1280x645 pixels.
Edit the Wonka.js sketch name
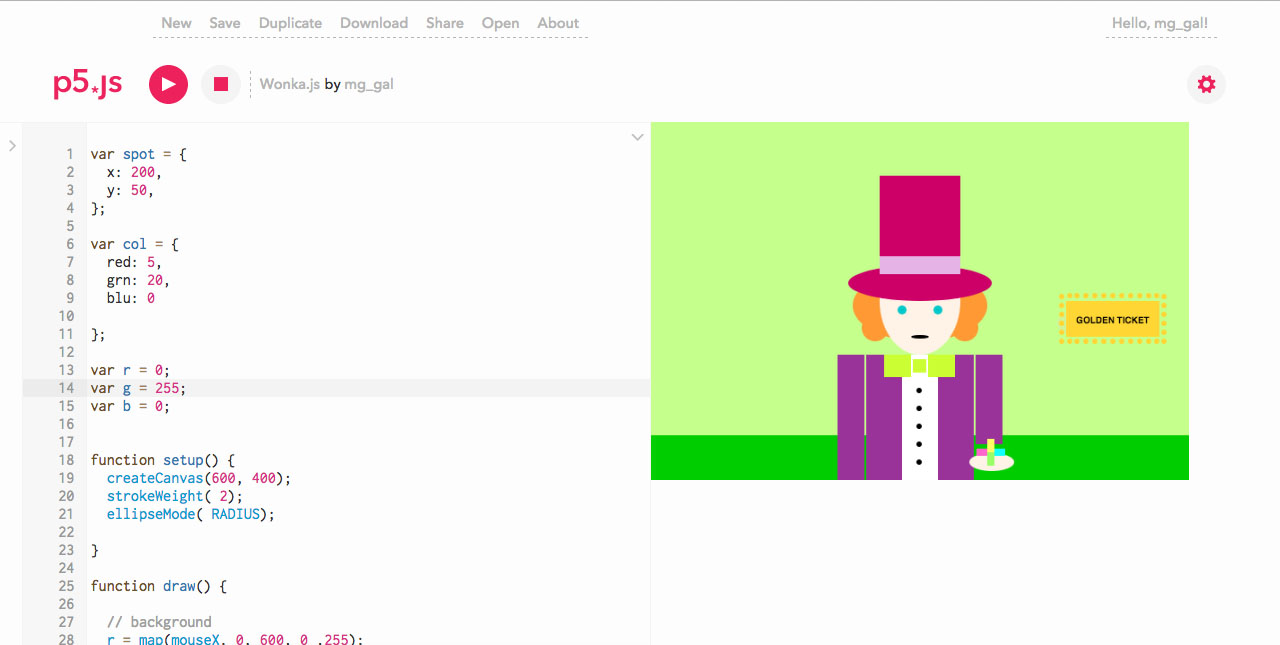[290, 84]
